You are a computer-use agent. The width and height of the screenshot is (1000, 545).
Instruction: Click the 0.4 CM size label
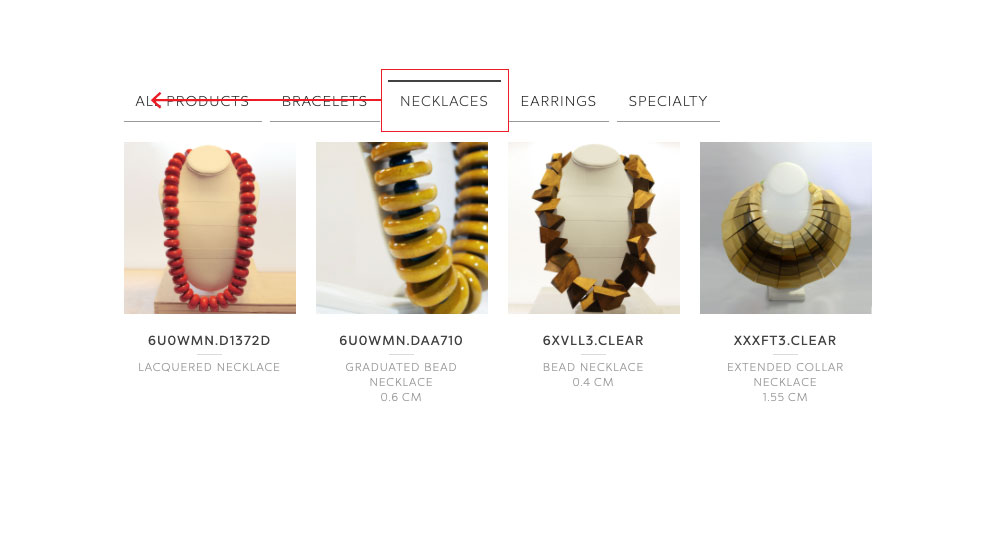tap(593, 382)
